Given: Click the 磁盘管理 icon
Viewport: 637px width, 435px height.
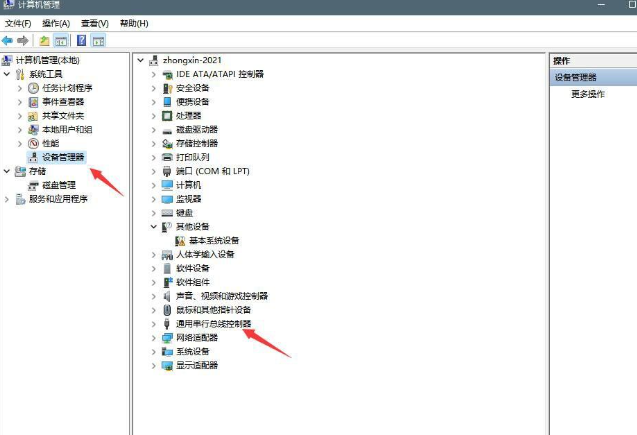Looking at the screenshot, I should tap(33, 185).
